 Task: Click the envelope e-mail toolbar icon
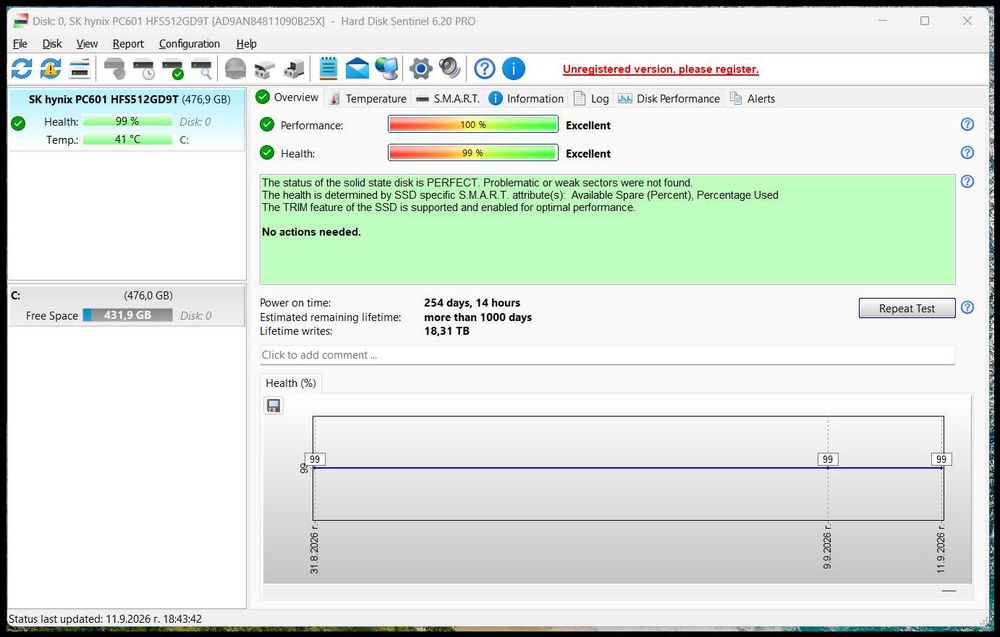click(x=357, y=68)
